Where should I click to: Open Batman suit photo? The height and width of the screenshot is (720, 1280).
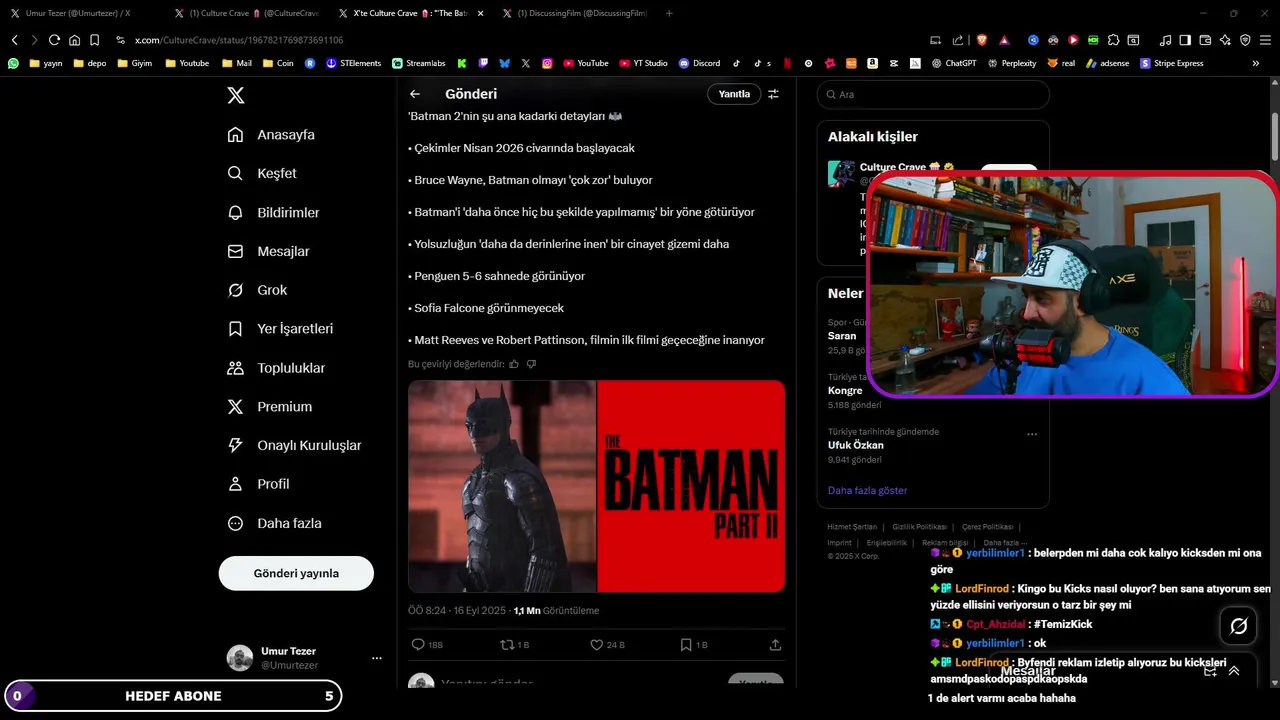502,486
